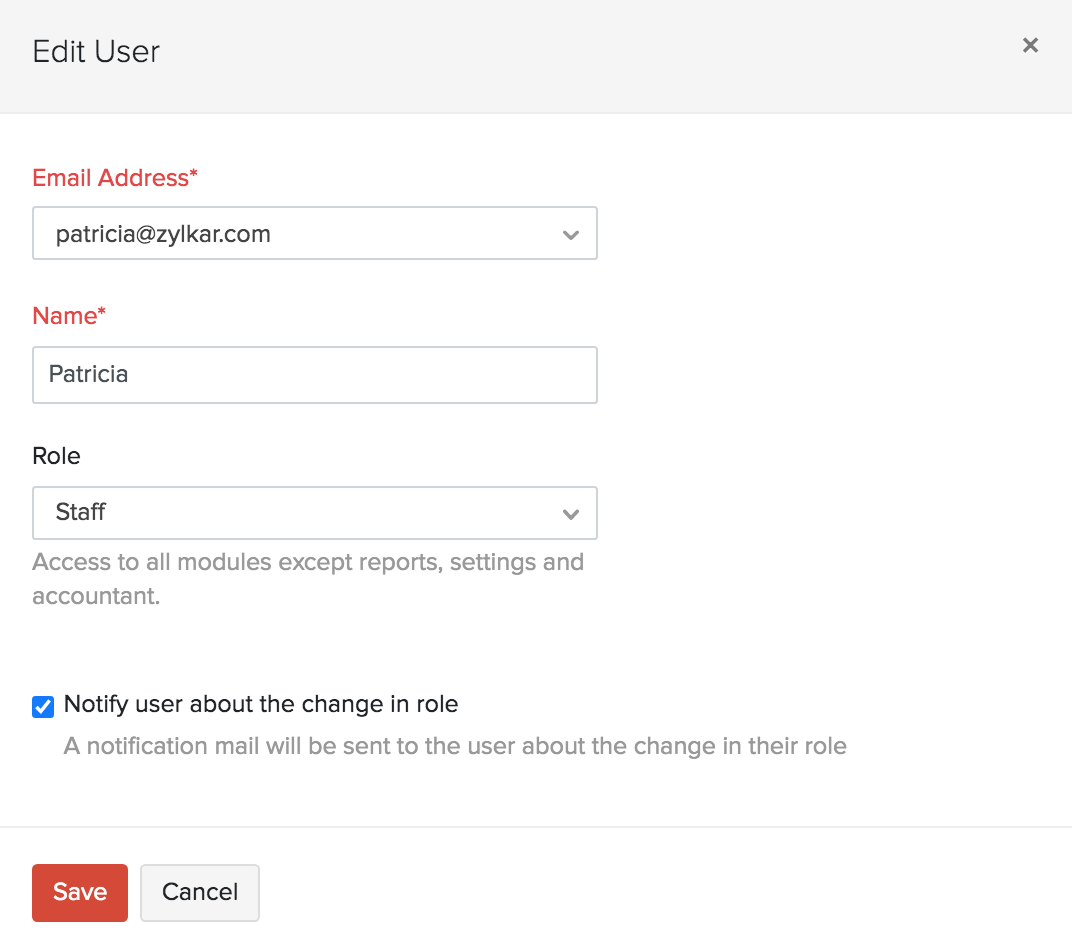Click the Name field containing Patricia
The width and height of the screenshot is (1072, 950).
pyautogui.click(x=315, y=375)
